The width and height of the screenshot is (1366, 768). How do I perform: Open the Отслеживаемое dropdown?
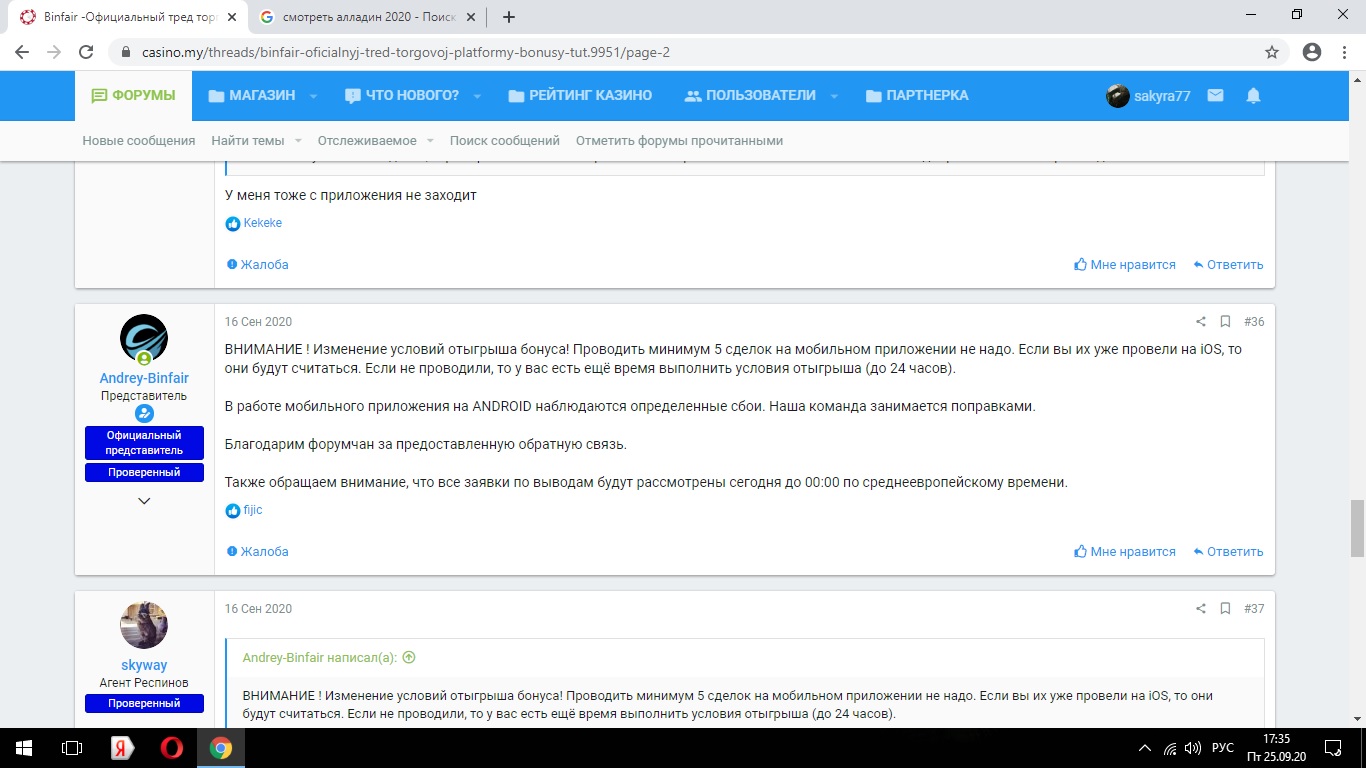376,141
